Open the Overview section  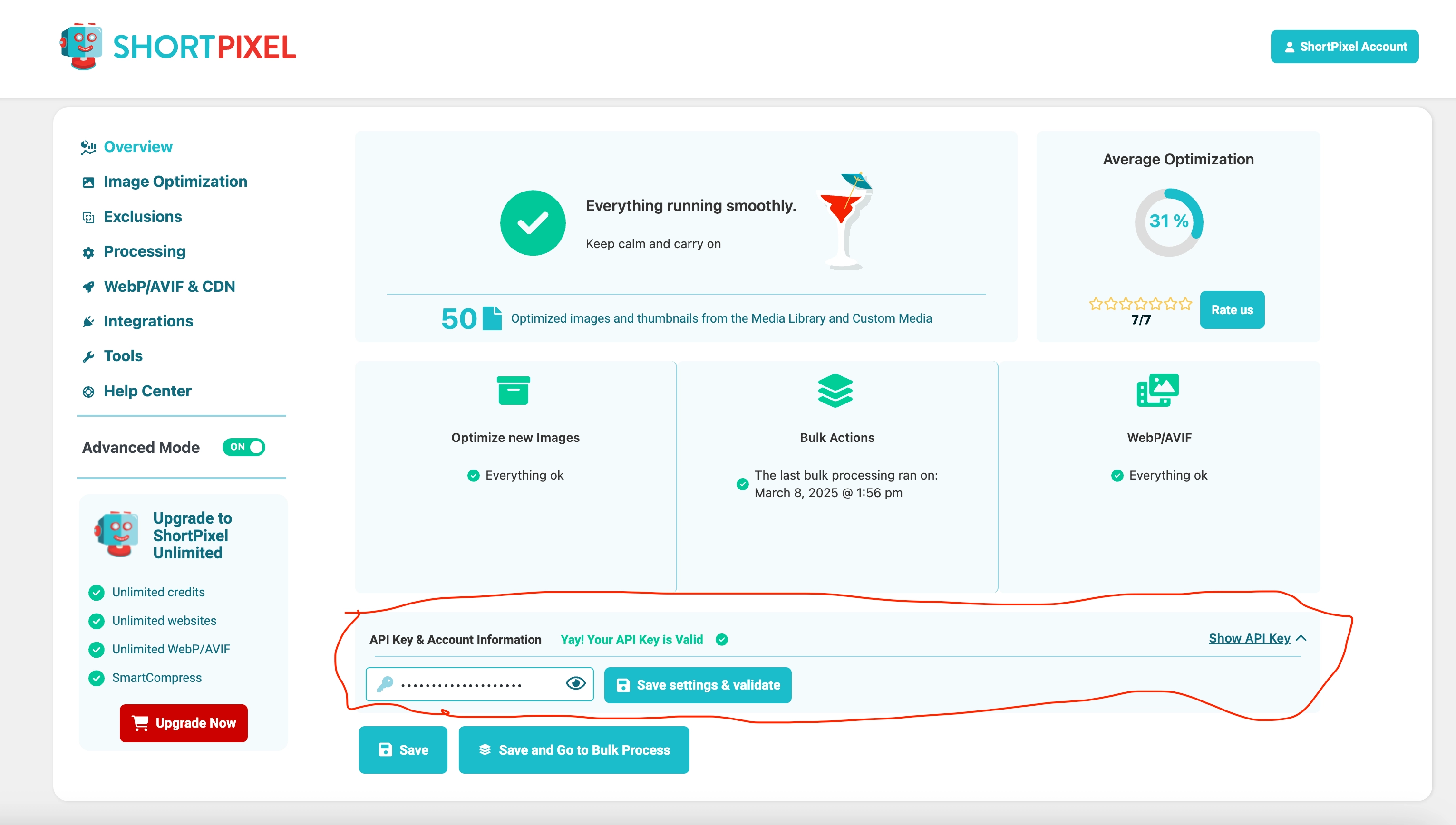(x=138, y=147)
